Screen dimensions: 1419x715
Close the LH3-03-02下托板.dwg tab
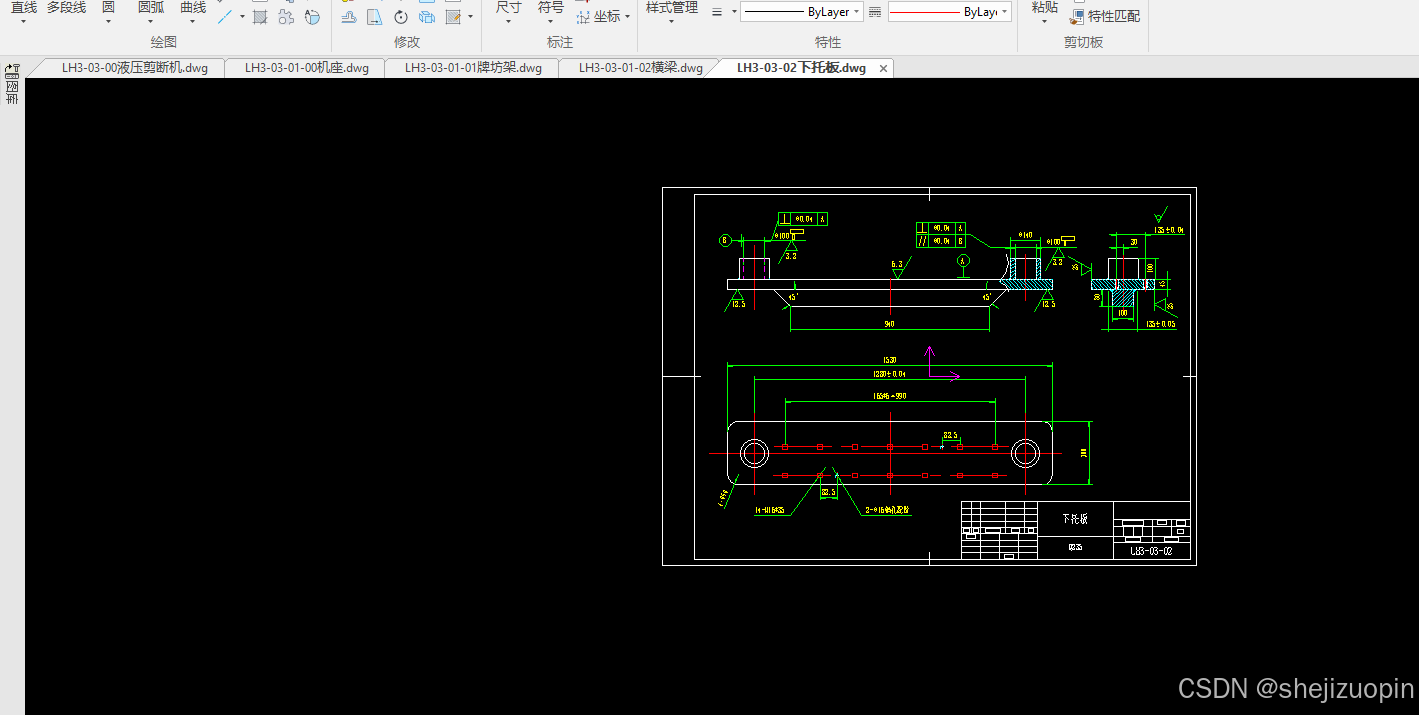tap(883, 68)
